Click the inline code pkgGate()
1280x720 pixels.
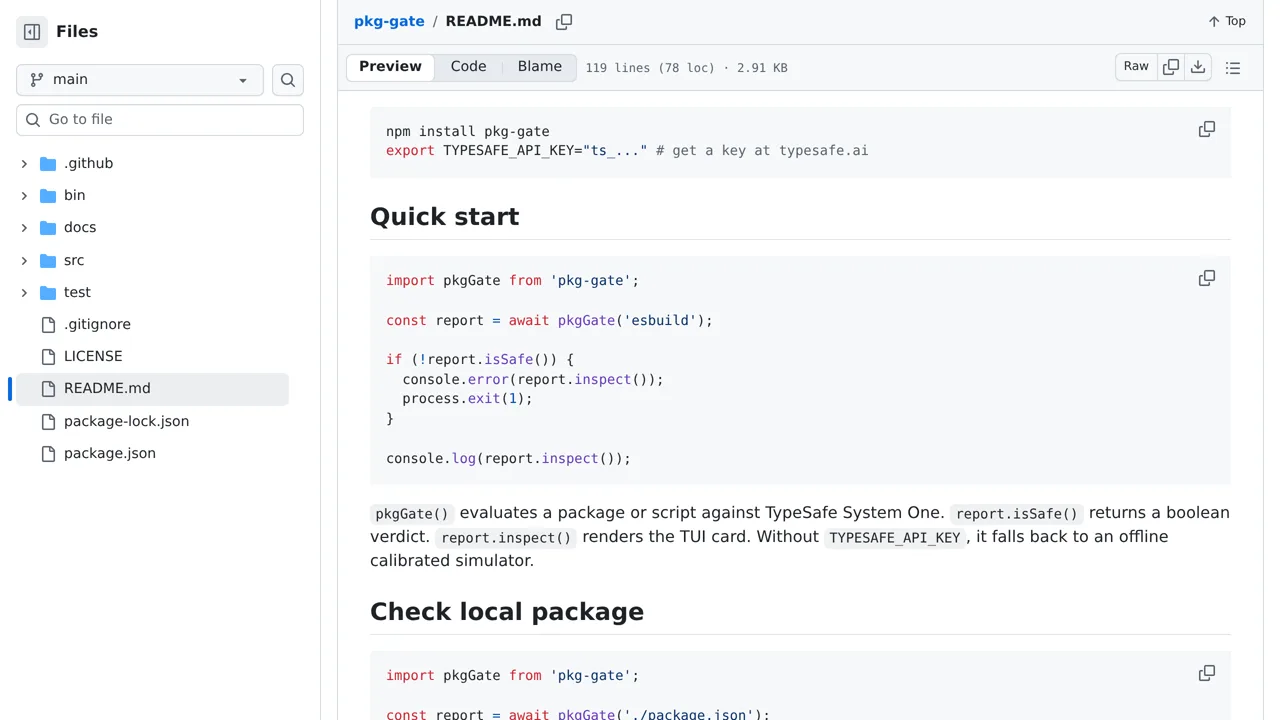point(412,514)
